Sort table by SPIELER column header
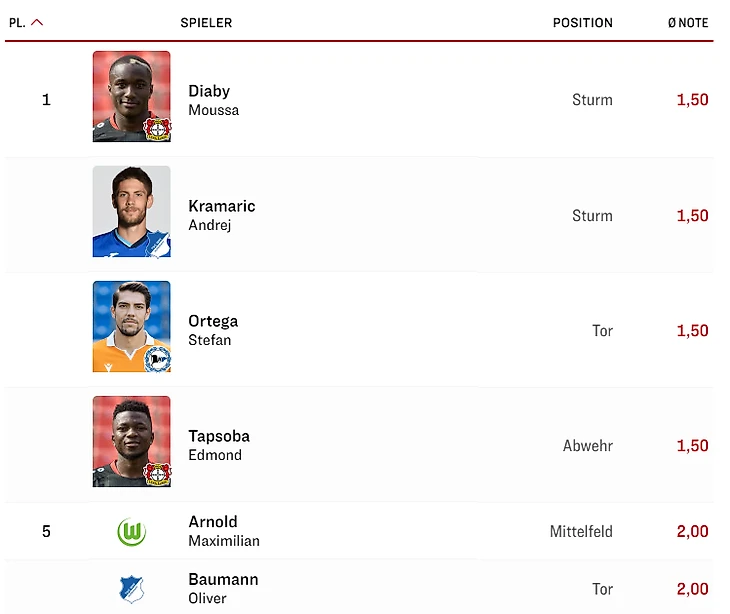Screen dimensions: 730x614 coord(206,22)
